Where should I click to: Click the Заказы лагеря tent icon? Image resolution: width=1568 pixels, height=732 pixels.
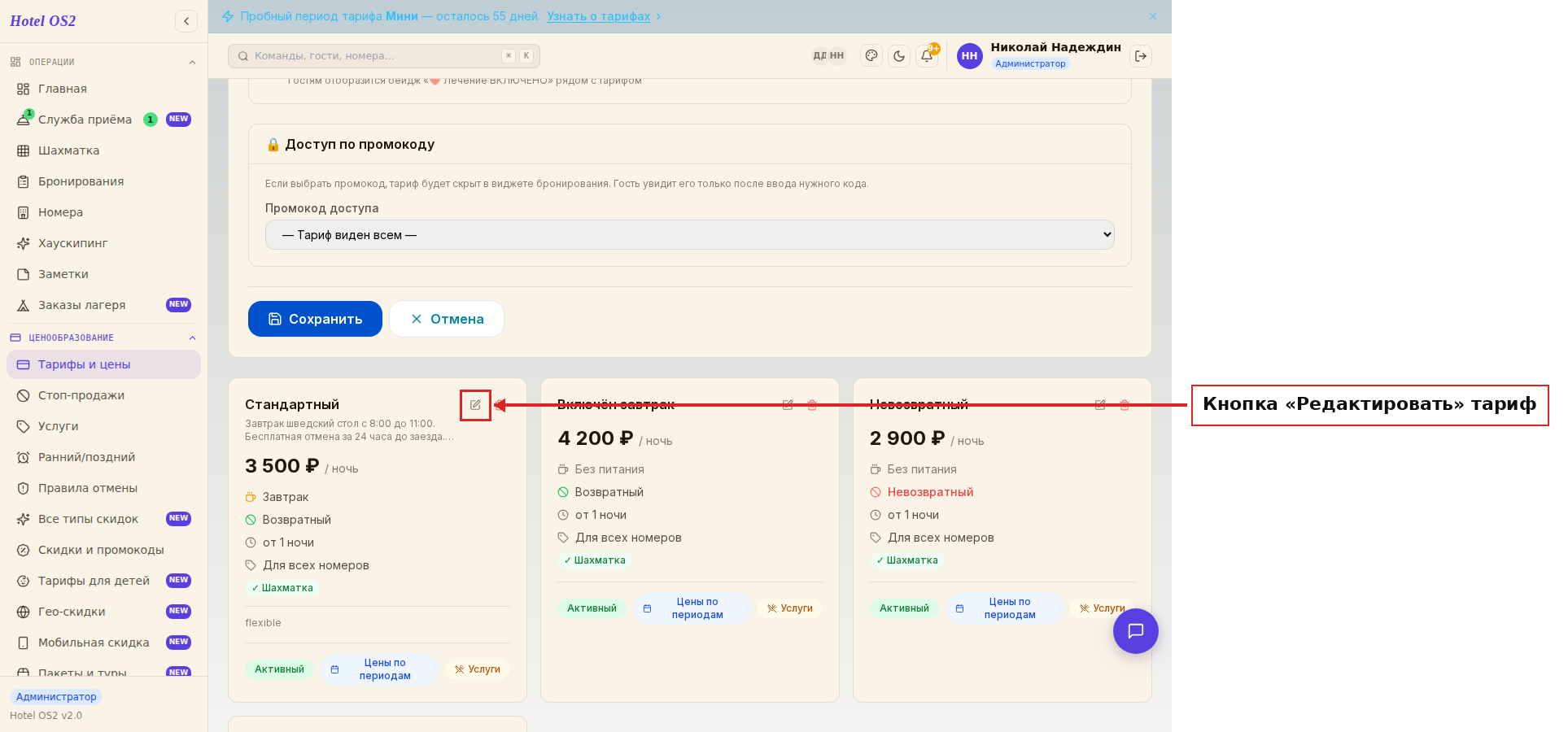[24, 305]
